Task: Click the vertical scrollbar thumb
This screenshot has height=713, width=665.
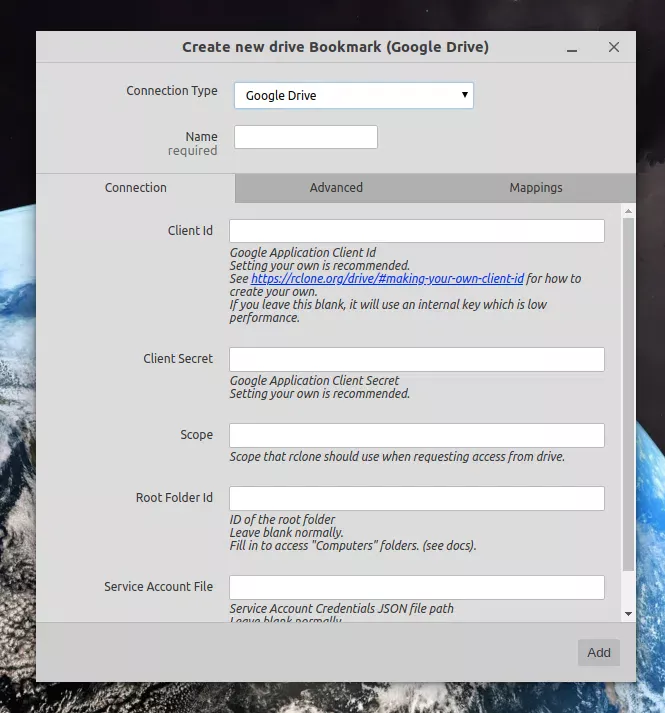Action: 628,394
